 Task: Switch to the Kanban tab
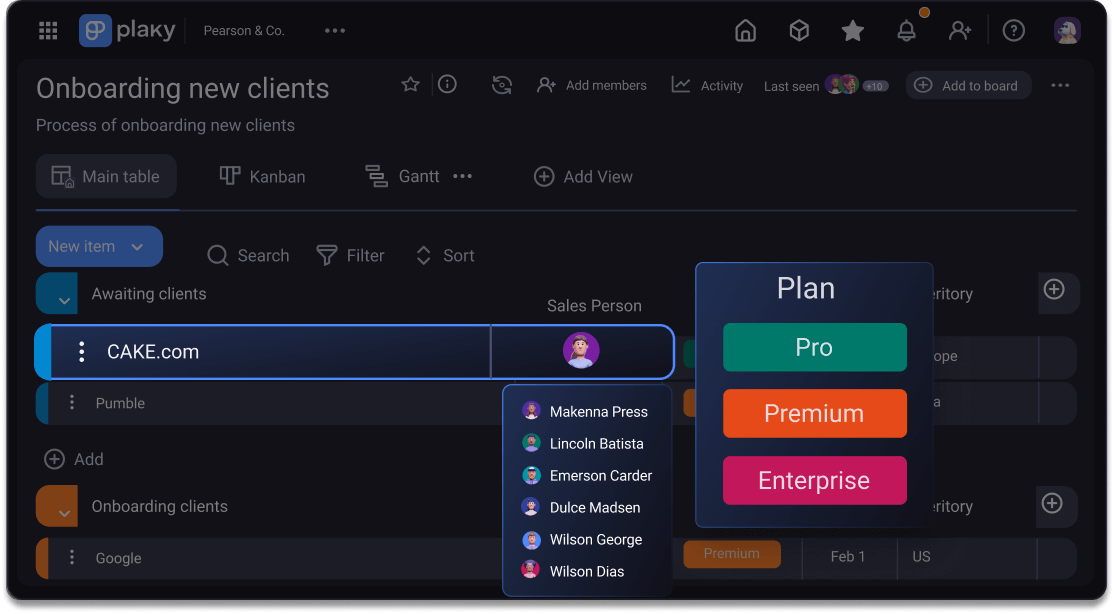262,176
